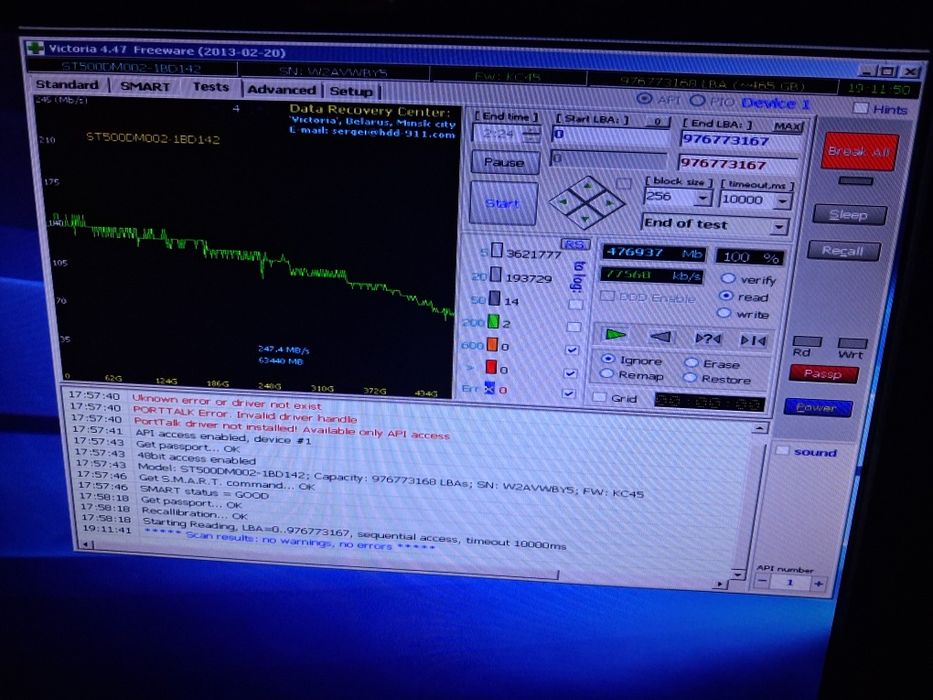Click the log horizontal scrollbar left arrow
Viewport: 933px width, 700px height.
(x=87, y=544)
